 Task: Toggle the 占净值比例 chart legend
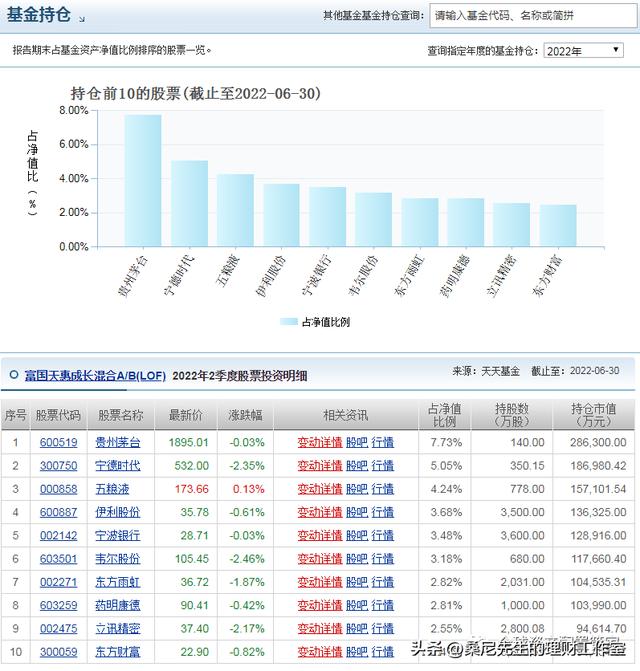point(315,322)
